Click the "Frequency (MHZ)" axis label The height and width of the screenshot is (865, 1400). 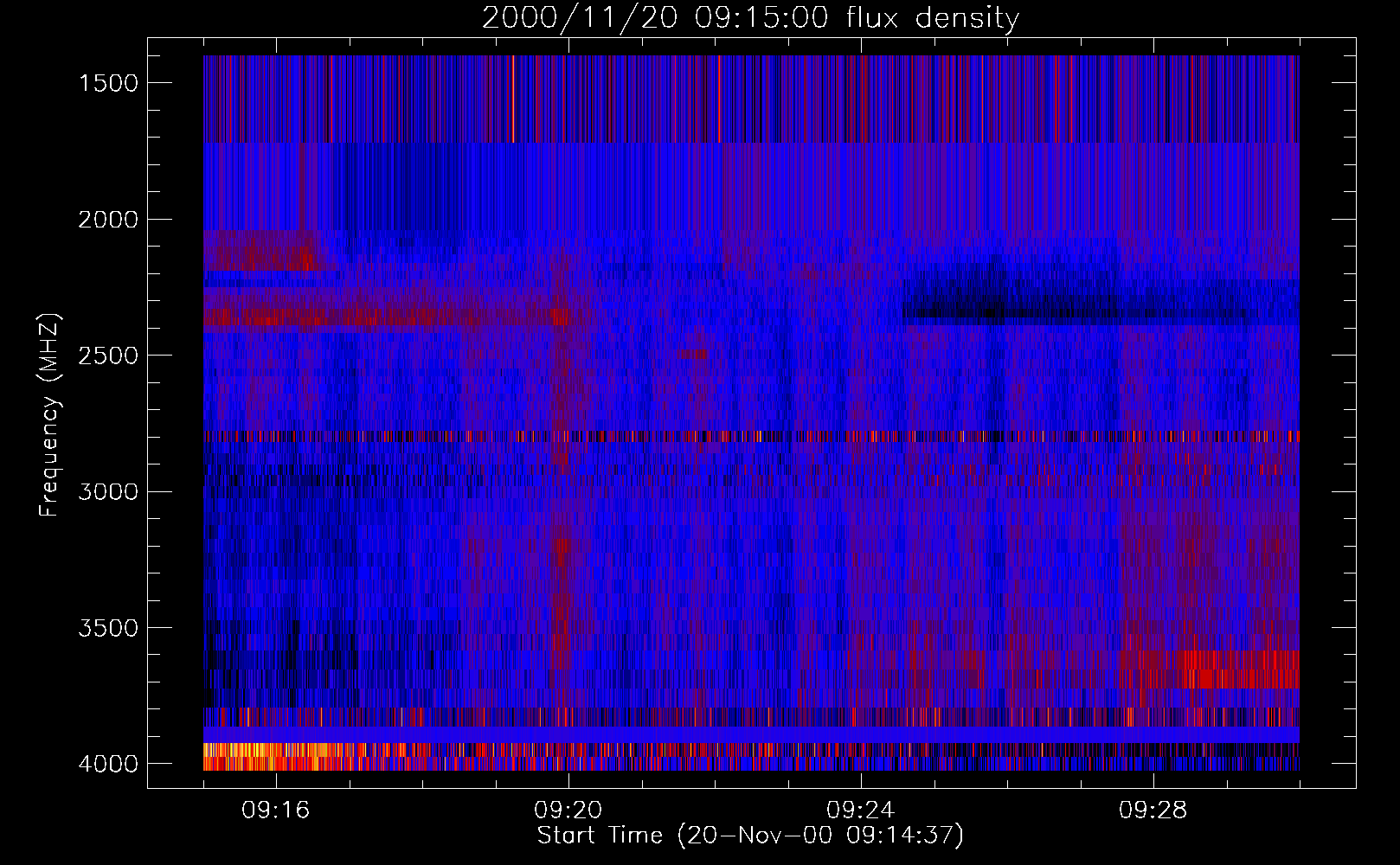click(49, 415)
